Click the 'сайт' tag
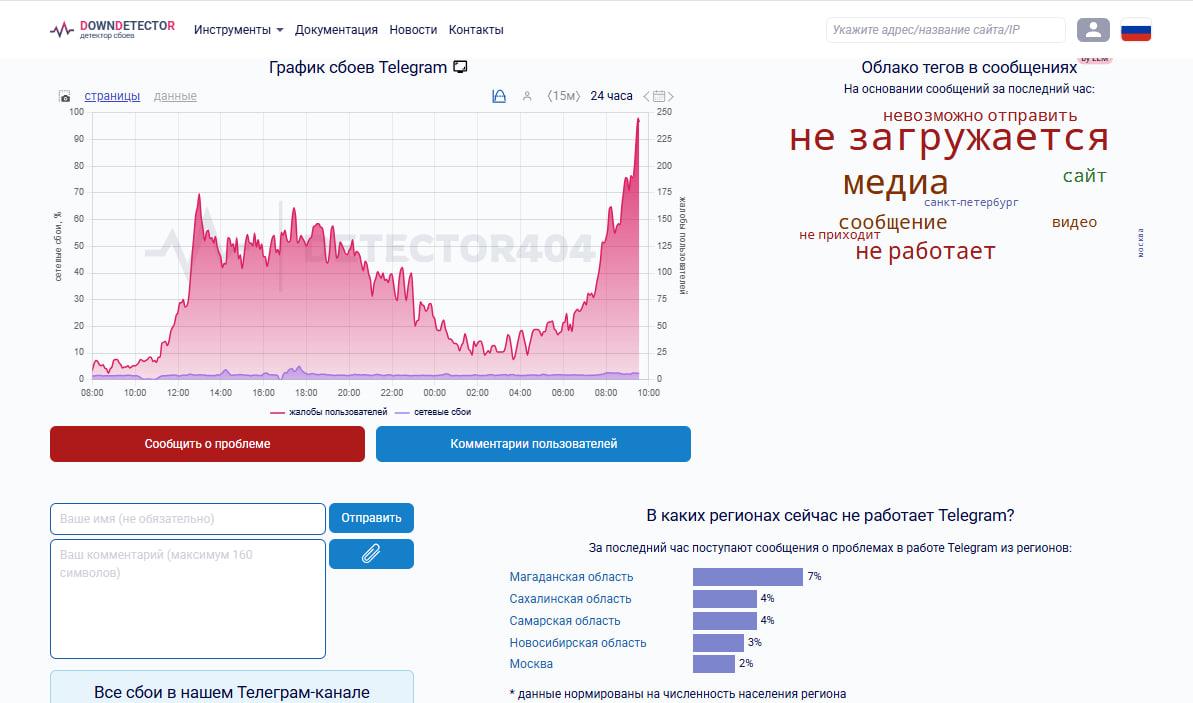1193x703 pixels. coord(1084,176)
